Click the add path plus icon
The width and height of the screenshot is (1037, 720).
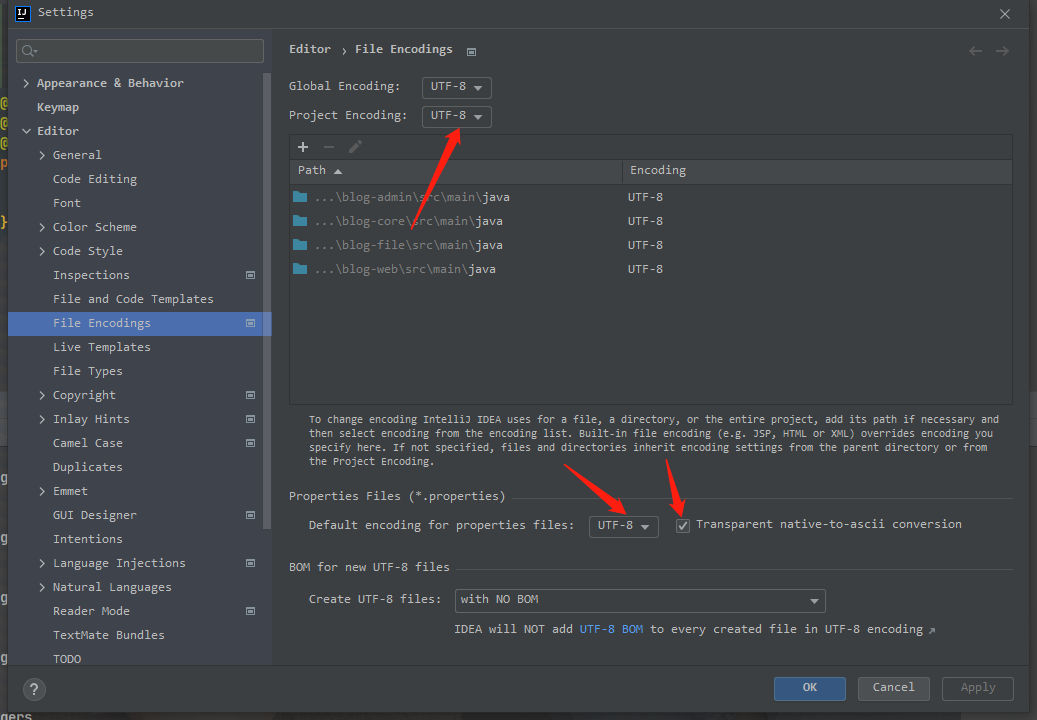(303, 147)
